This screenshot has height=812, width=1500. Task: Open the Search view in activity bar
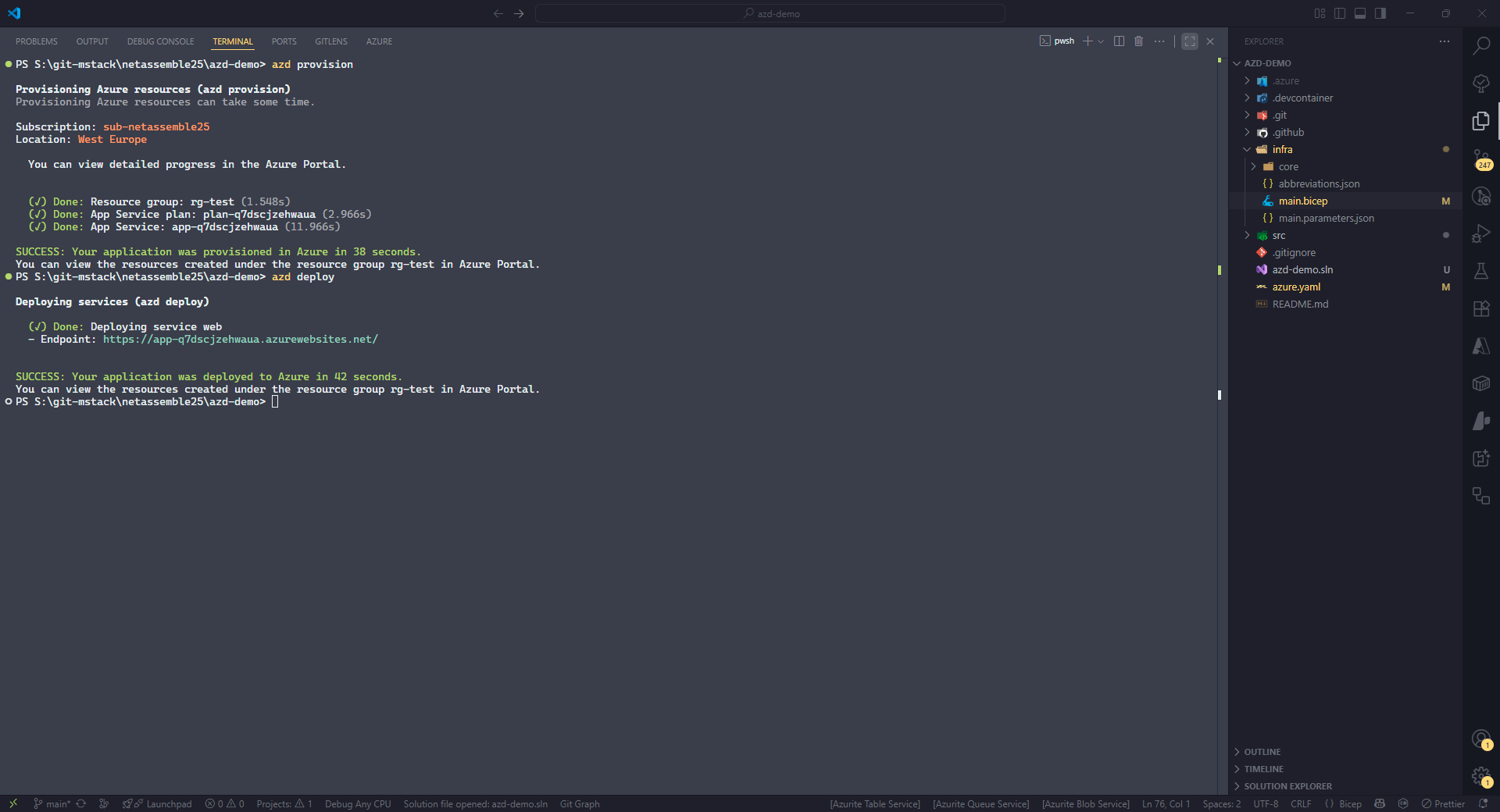pos(1480,46)
